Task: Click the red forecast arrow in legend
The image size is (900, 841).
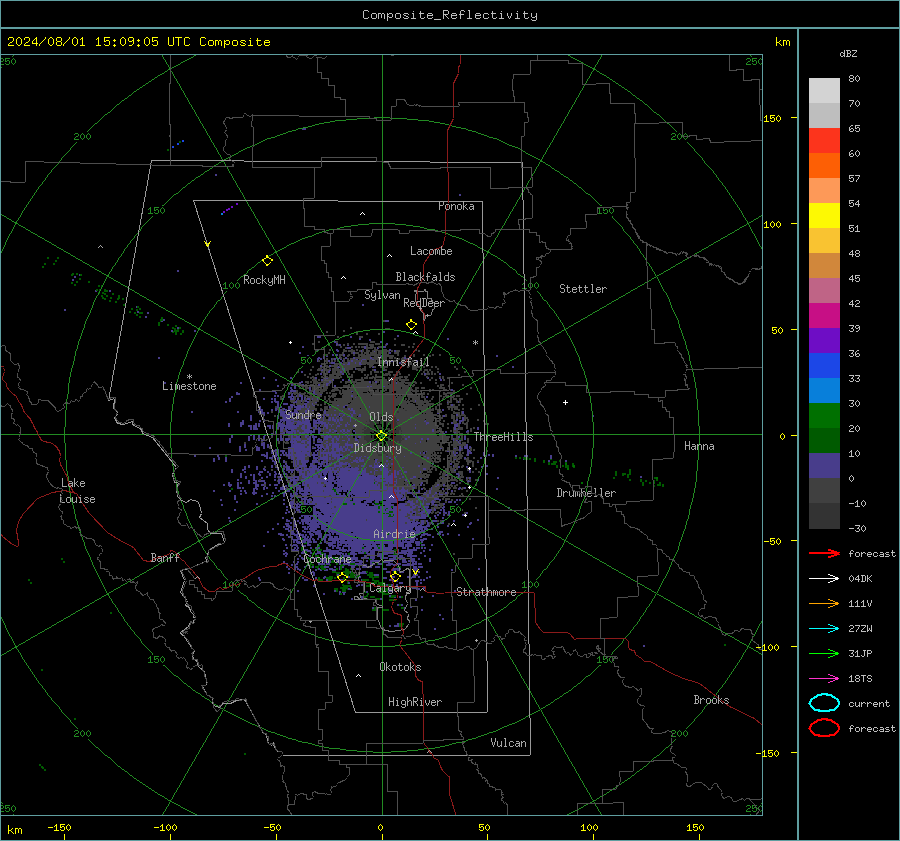Action: tap(824, 553)
